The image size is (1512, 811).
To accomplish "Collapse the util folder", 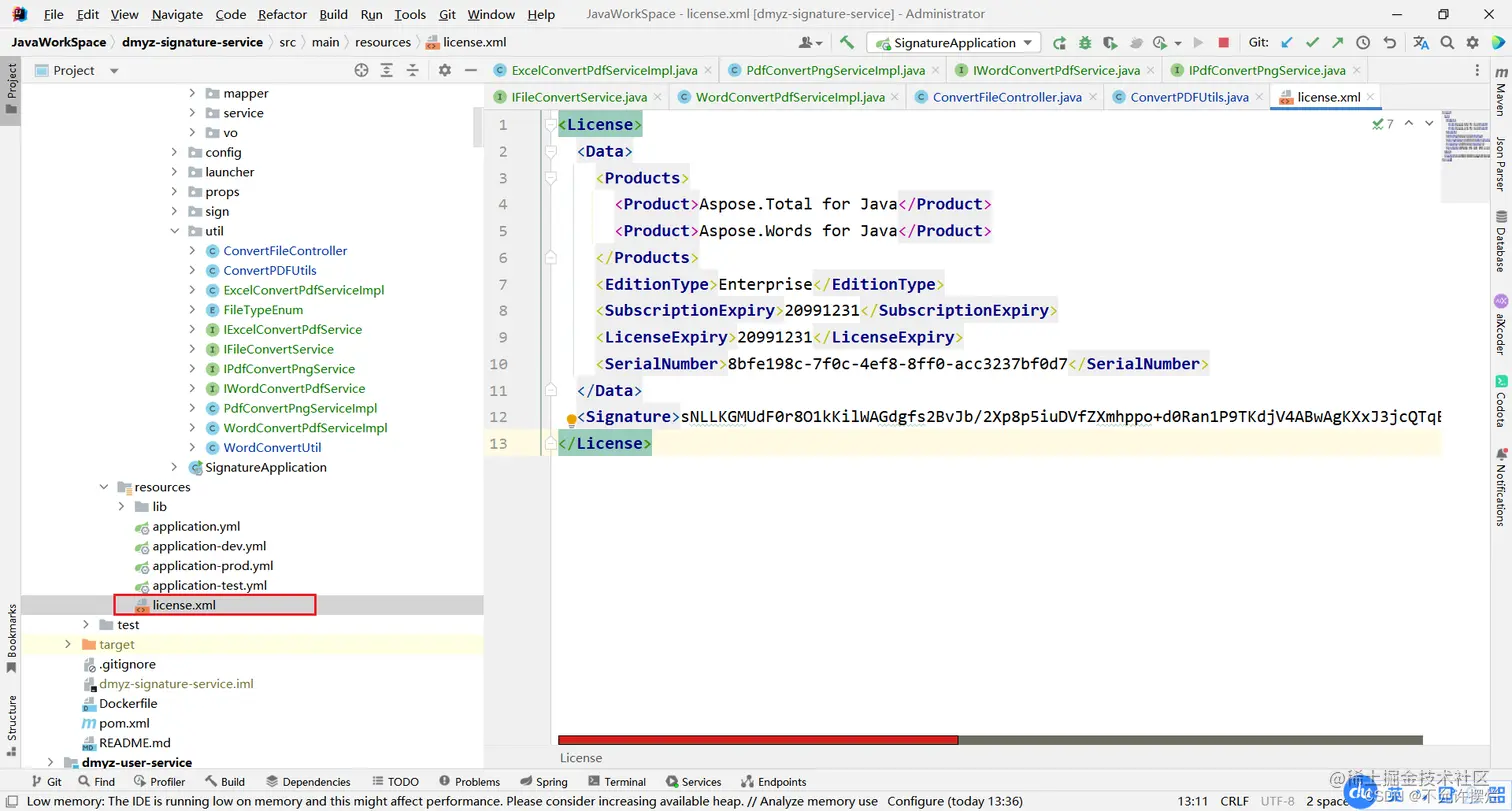I will click(x=174, y=231).
